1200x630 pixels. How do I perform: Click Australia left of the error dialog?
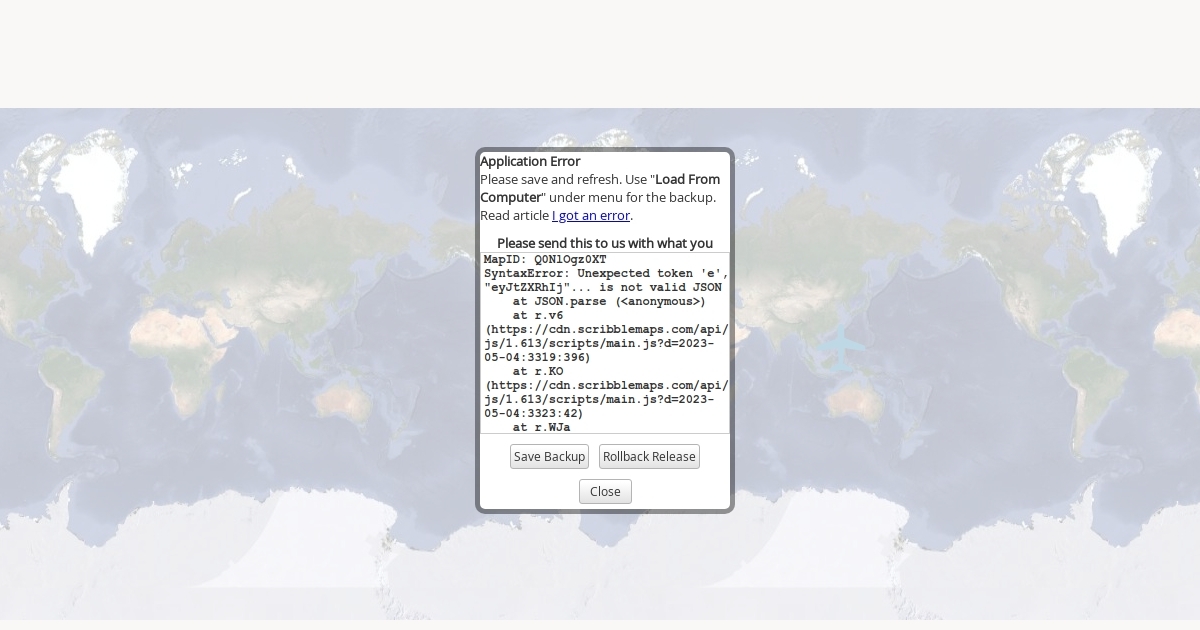pos(345,400)
